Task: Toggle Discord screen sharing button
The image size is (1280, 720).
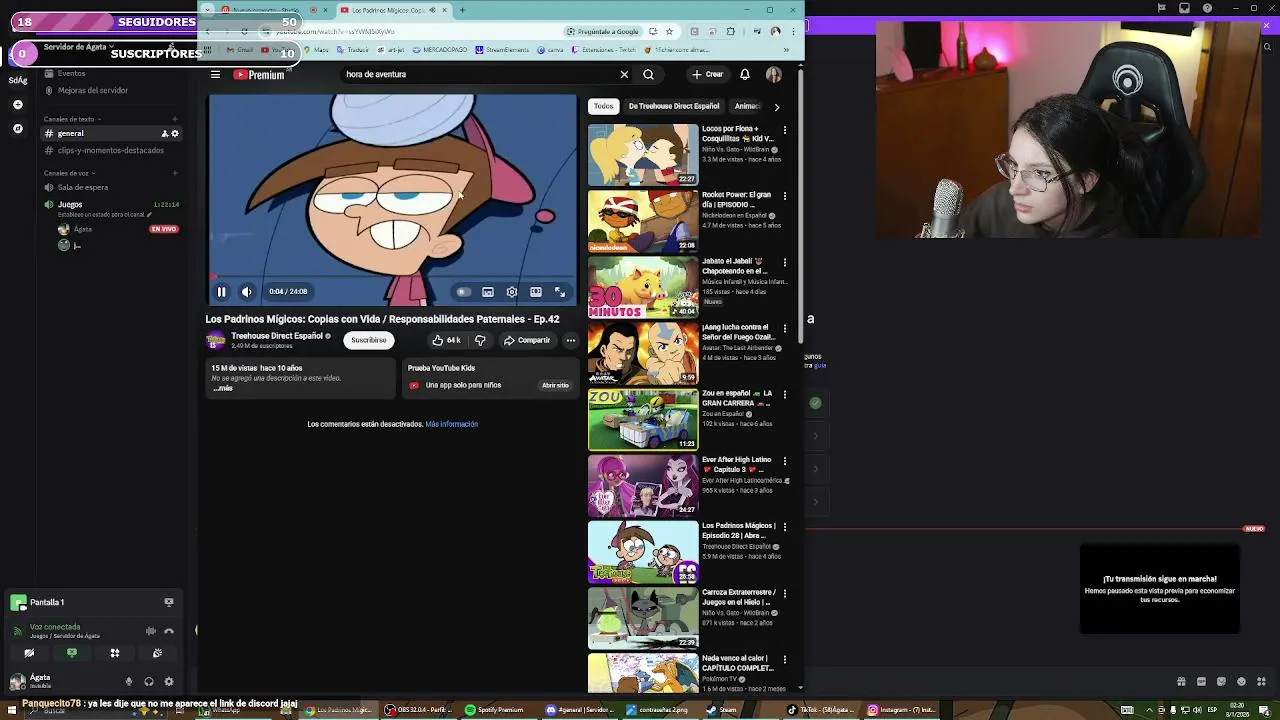Action: point(72,653)
